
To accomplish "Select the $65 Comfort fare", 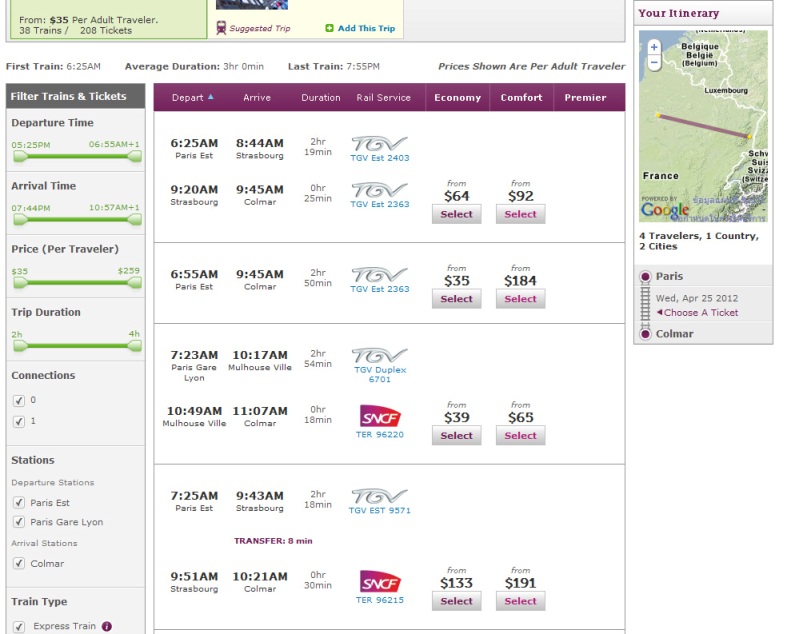I will click(521, 435).
